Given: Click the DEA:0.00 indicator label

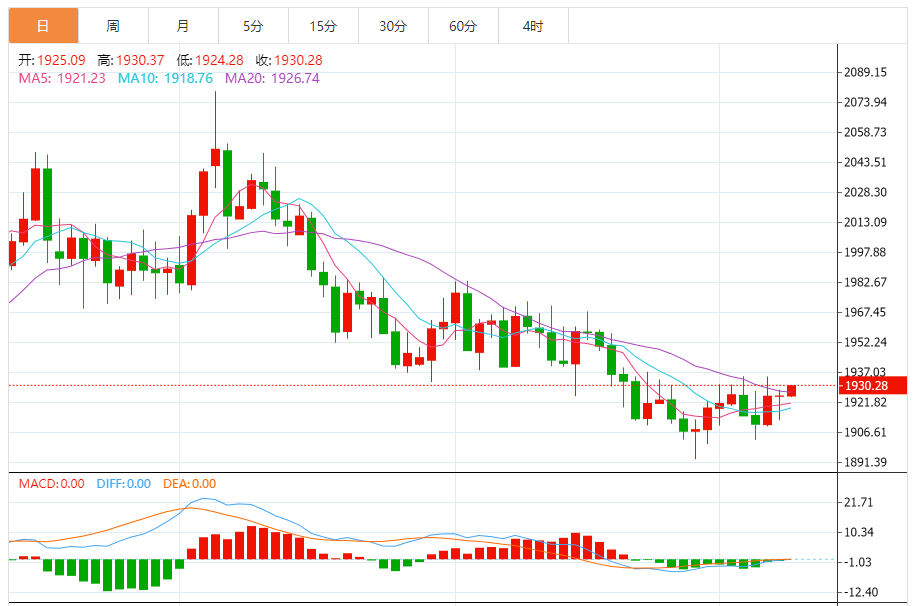Looking at the screenshot, I should [189, 484].
